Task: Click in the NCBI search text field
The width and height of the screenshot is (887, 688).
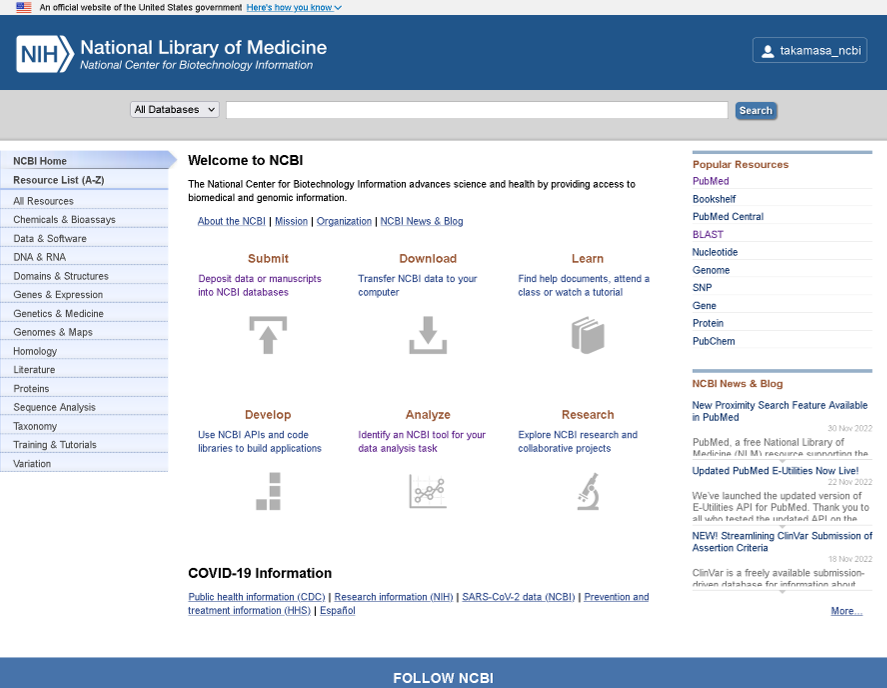Action: coord(477,110)
